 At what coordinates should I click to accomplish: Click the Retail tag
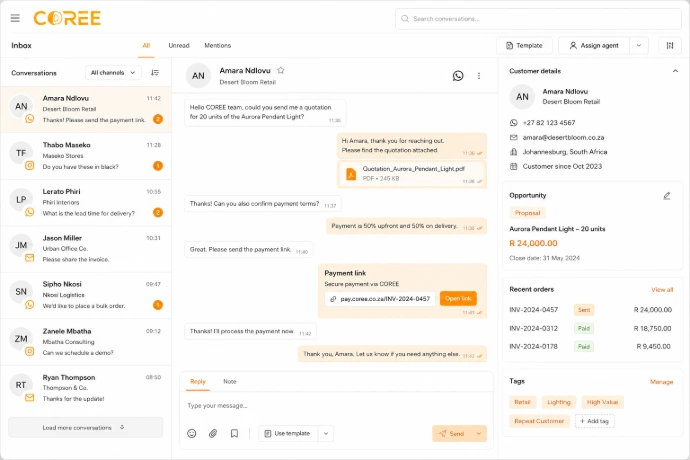click(522, 402)
